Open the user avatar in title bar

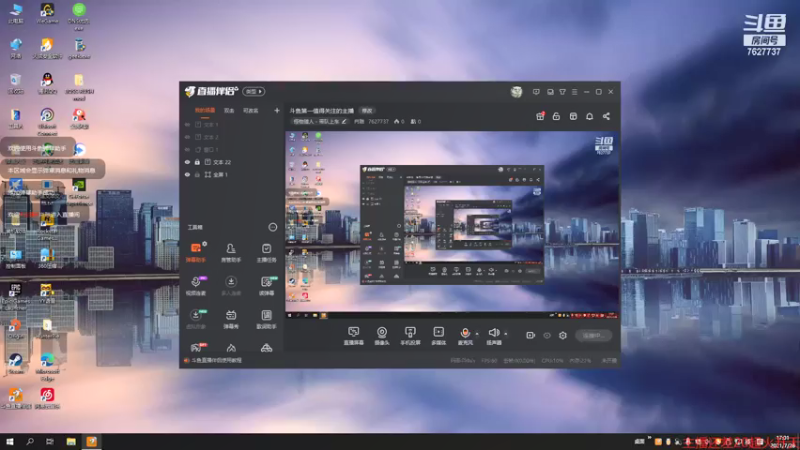pos(516,92)
